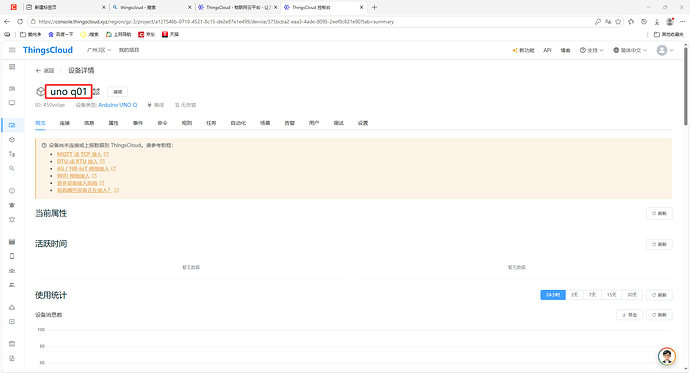Image resolution: width=690 pixels, height=373 pixels.
Task: Refresh the 当前属性 section
Action: point(659,213)
